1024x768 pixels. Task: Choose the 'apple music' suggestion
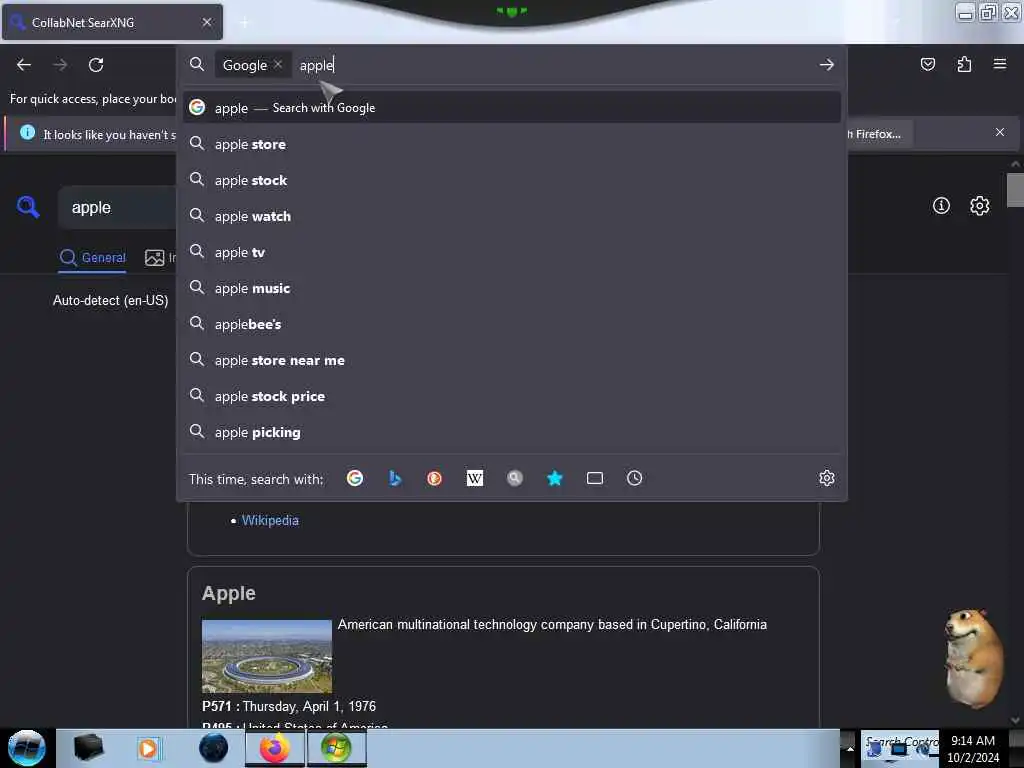click(x=511, y=287)
